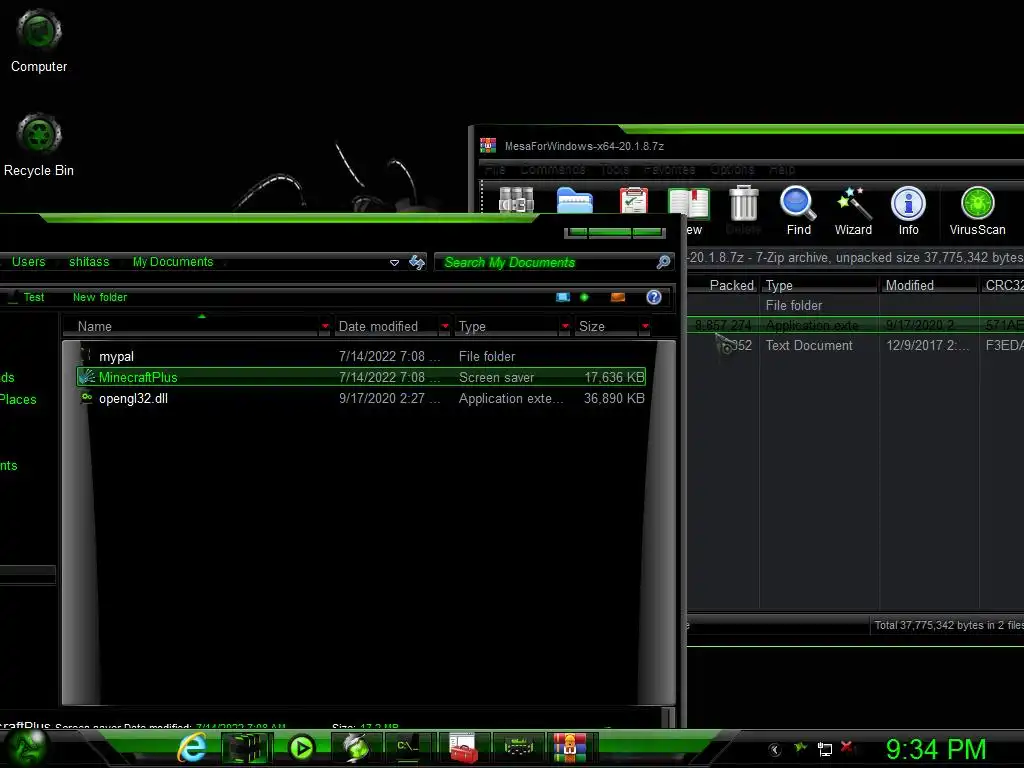Open the Commands menu in WinRAR

tap(552, 170)
